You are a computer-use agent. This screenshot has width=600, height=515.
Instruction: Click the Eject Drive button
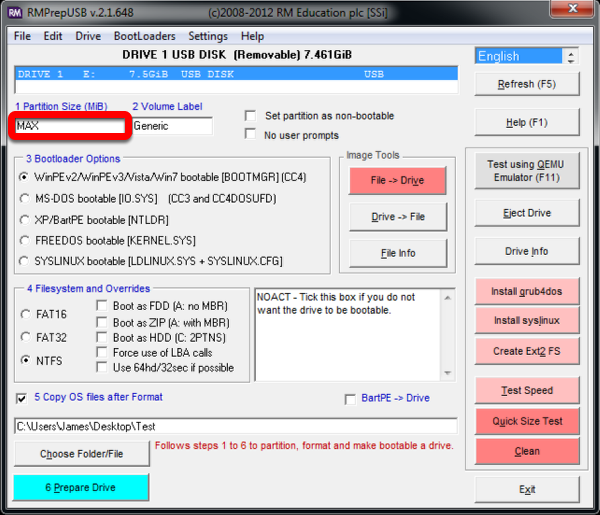[x=527, y=213]
